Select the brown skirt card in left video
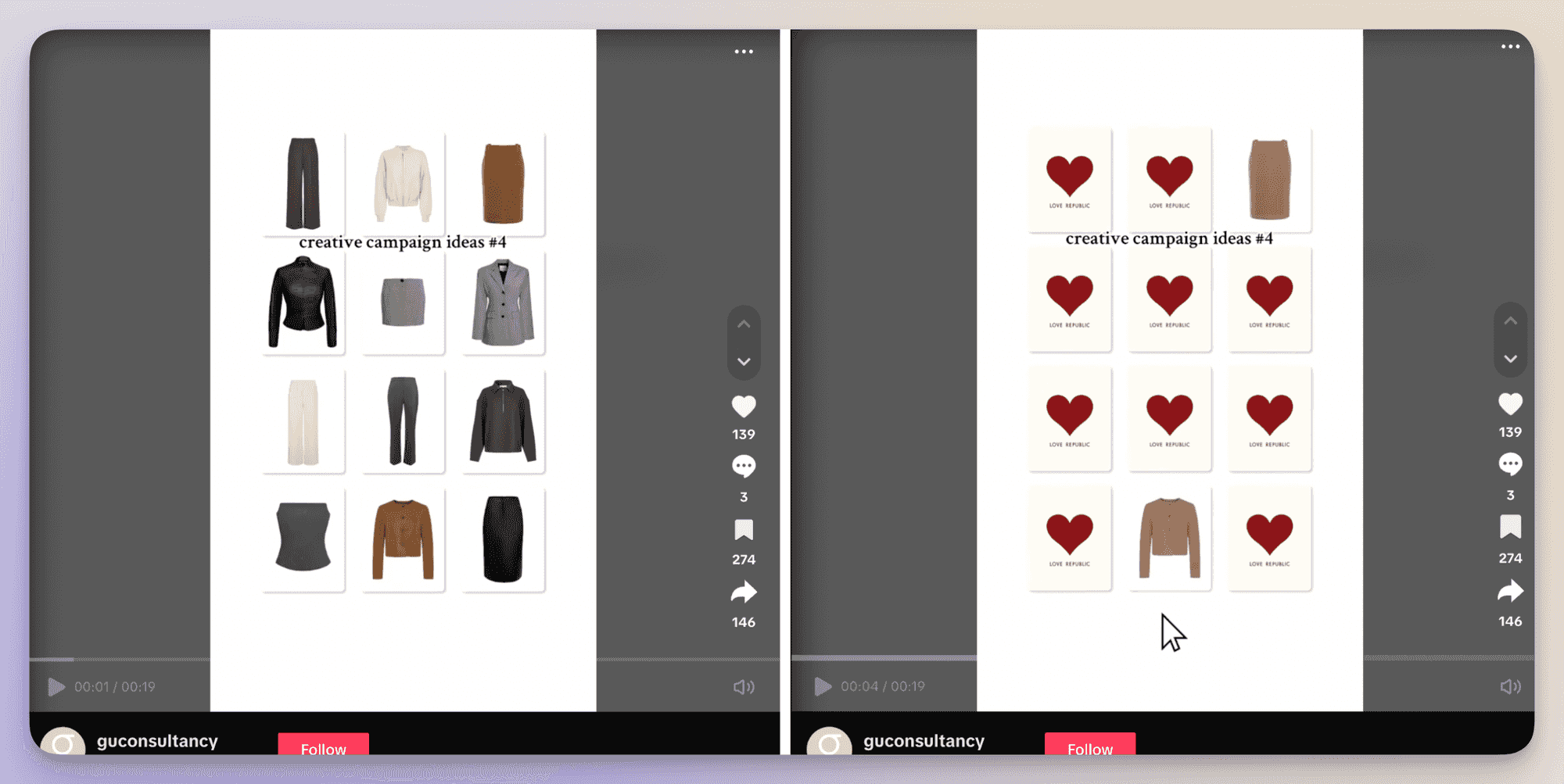This screenshot has height=784, width=1564. click(503, 184)
